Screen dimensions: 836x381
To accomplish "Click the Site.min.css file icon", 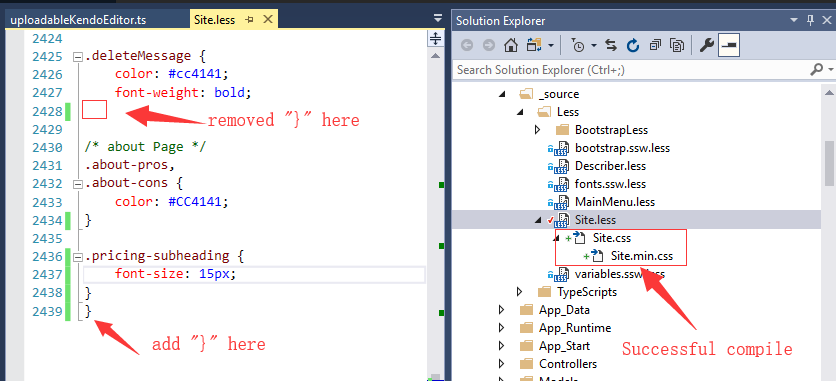I will 598,256.
